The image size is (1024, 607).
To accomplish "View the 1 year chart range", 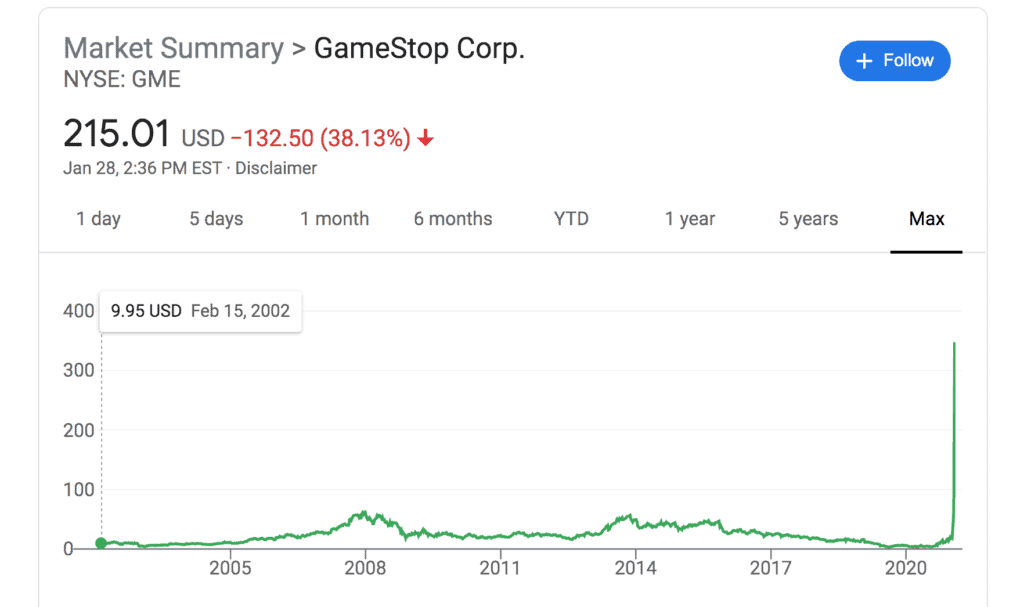I will click(690, 219).
